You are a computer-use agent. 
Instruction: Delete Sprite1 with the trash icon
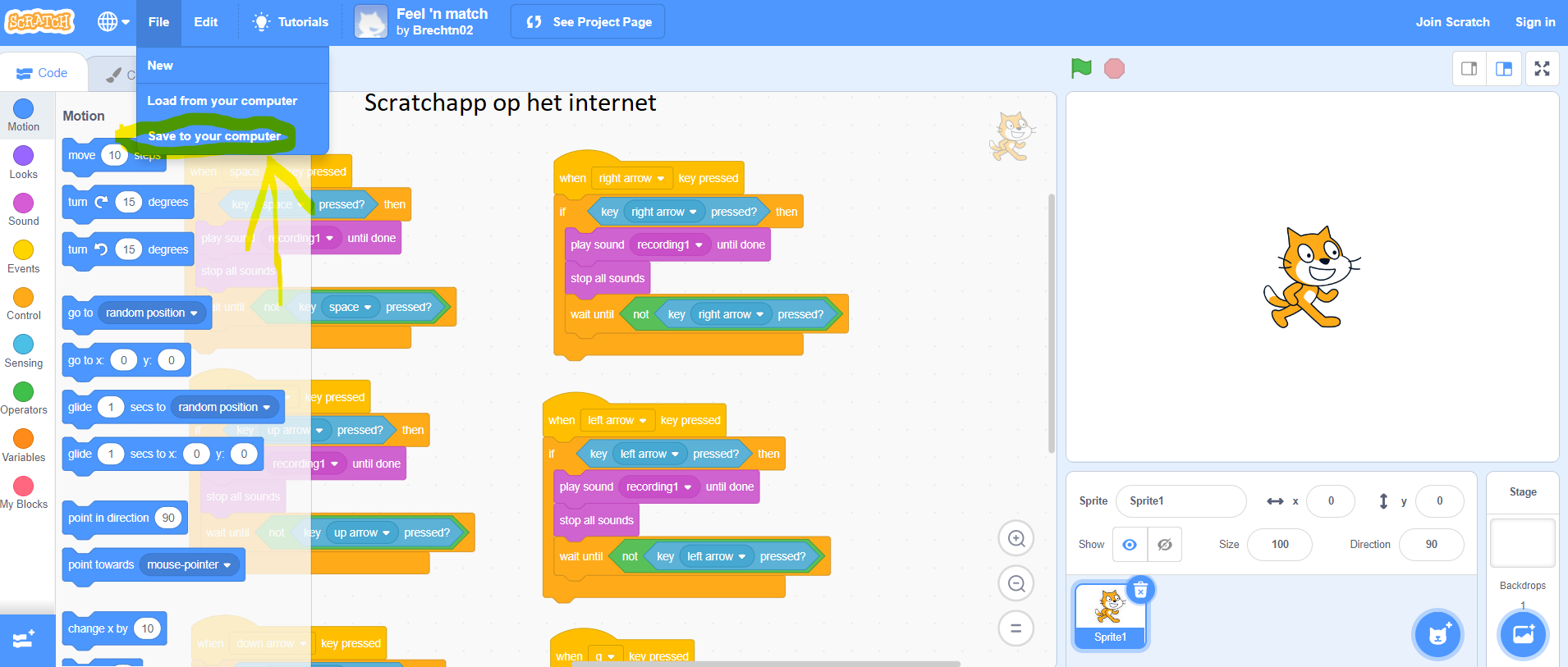click(1140, 590)
